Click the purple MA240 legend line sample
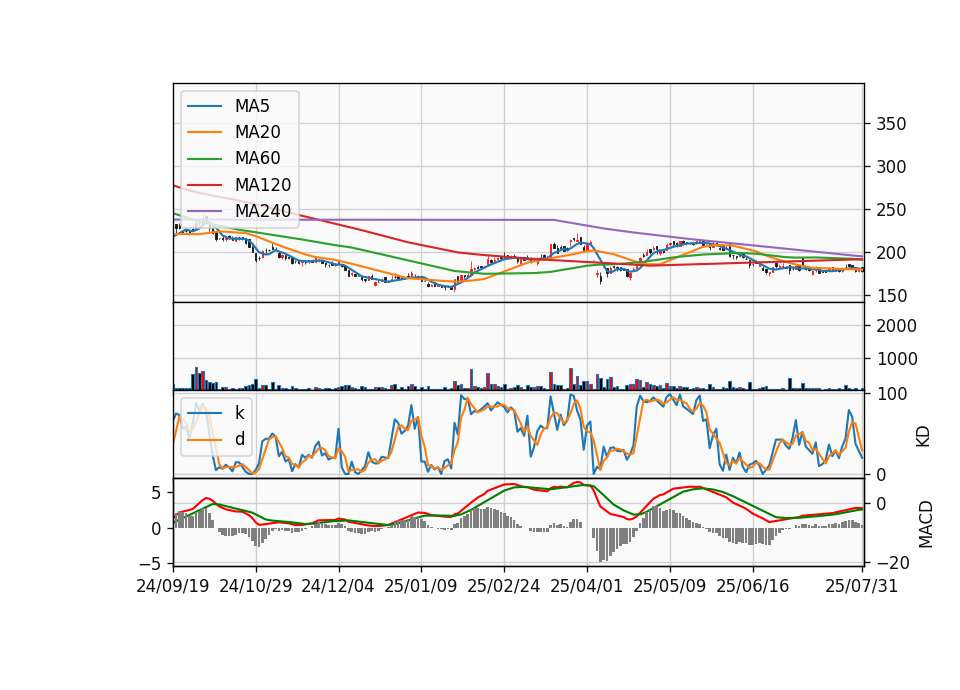This screenshot has width=960, height=690. [204, 211]
